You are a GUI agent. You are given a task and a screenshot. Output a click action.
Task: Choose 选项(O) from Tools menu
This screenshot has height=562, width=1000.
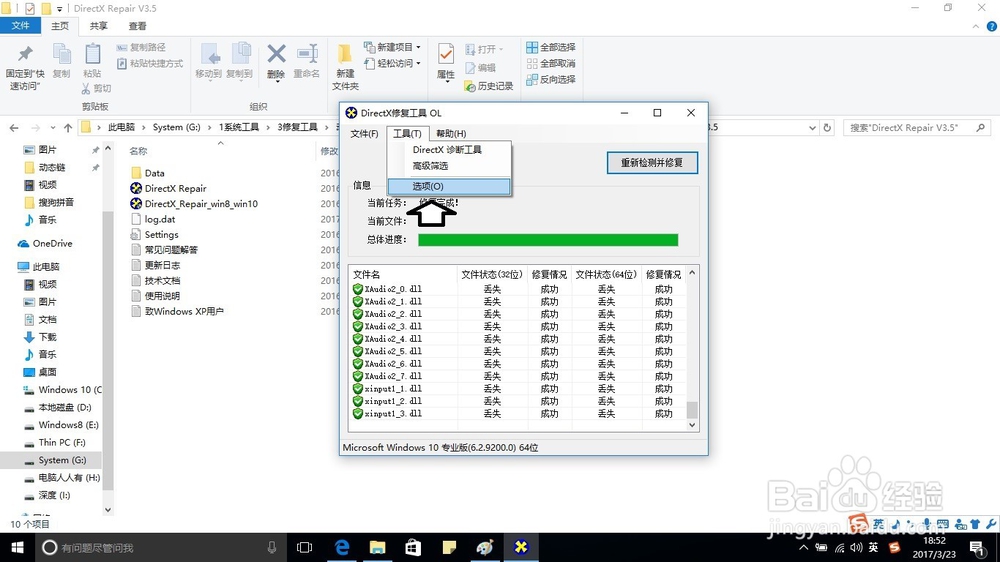coord(449,186)
